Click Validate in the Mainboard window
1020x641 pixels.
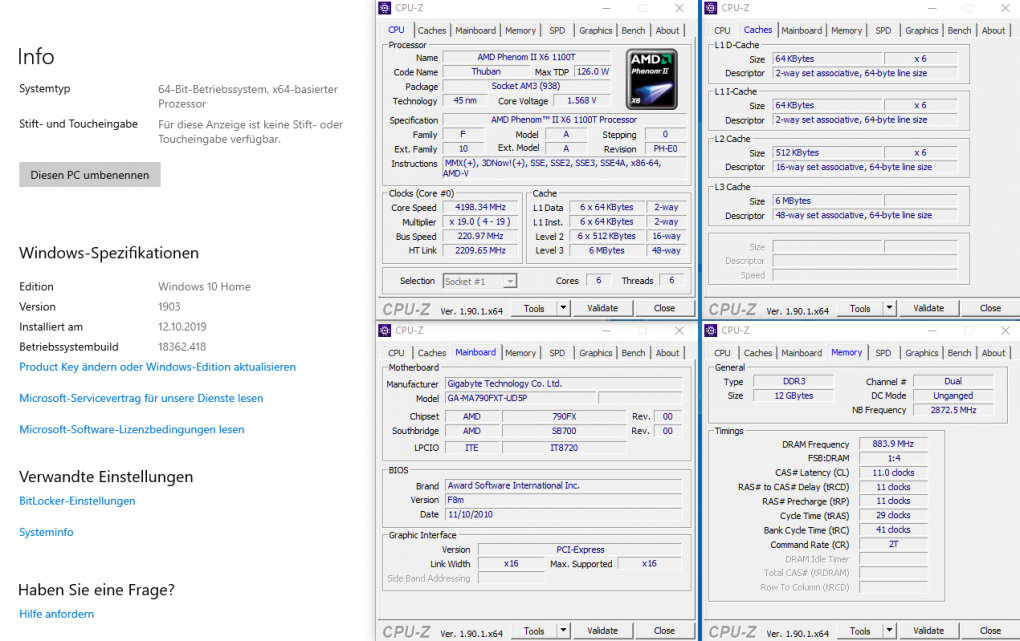coord(602,631)
